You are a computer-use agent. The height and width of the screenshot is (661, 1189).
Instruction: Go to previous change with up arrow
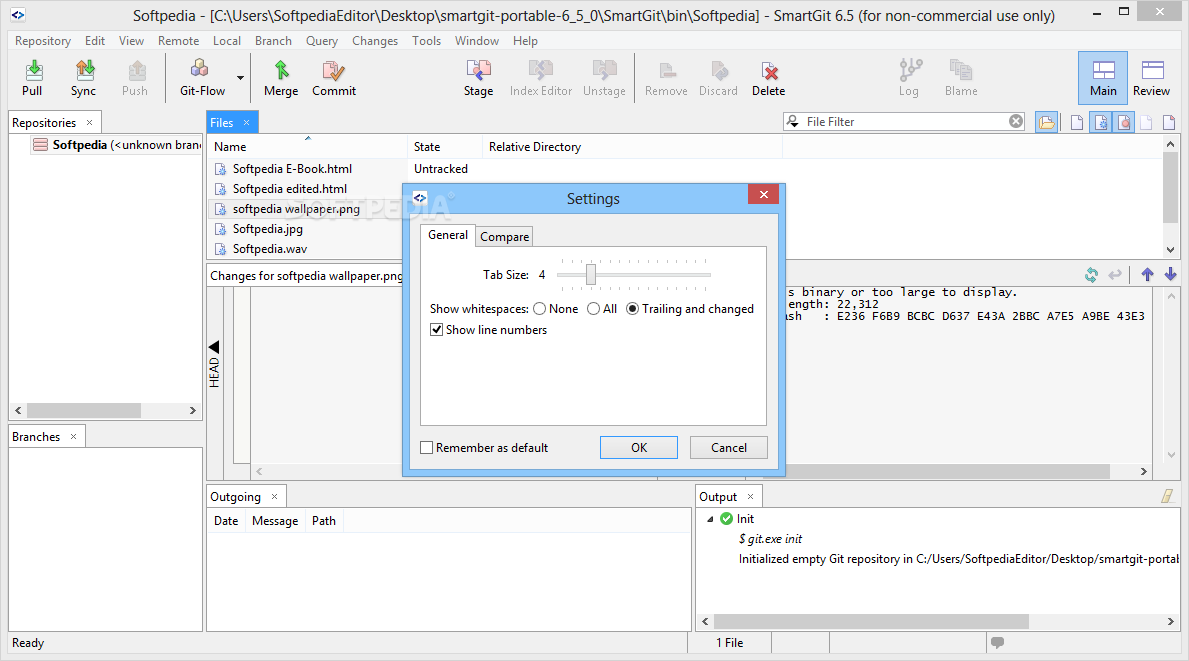[1147, 274]
